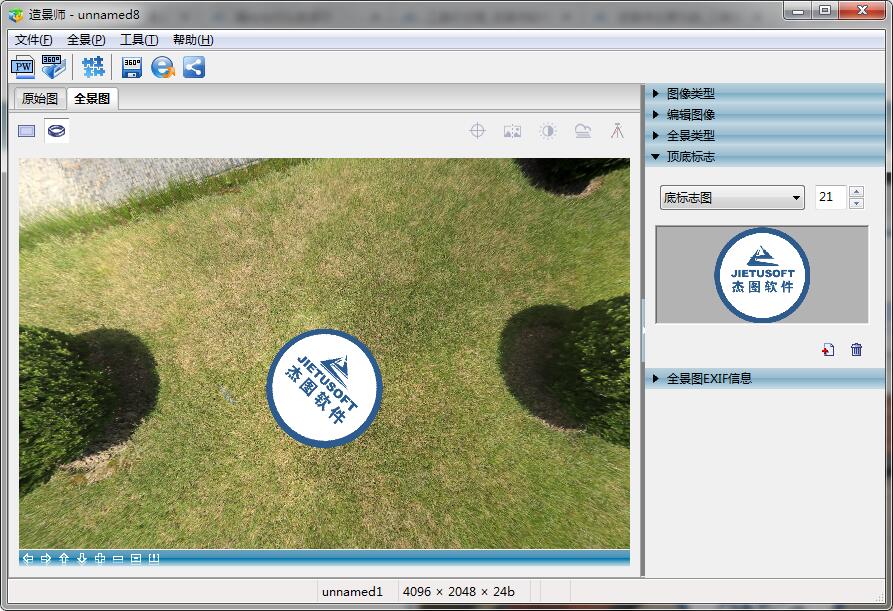893x611 pixels.
Task: Zoom in with the plus icon
Action: (100, 559)
